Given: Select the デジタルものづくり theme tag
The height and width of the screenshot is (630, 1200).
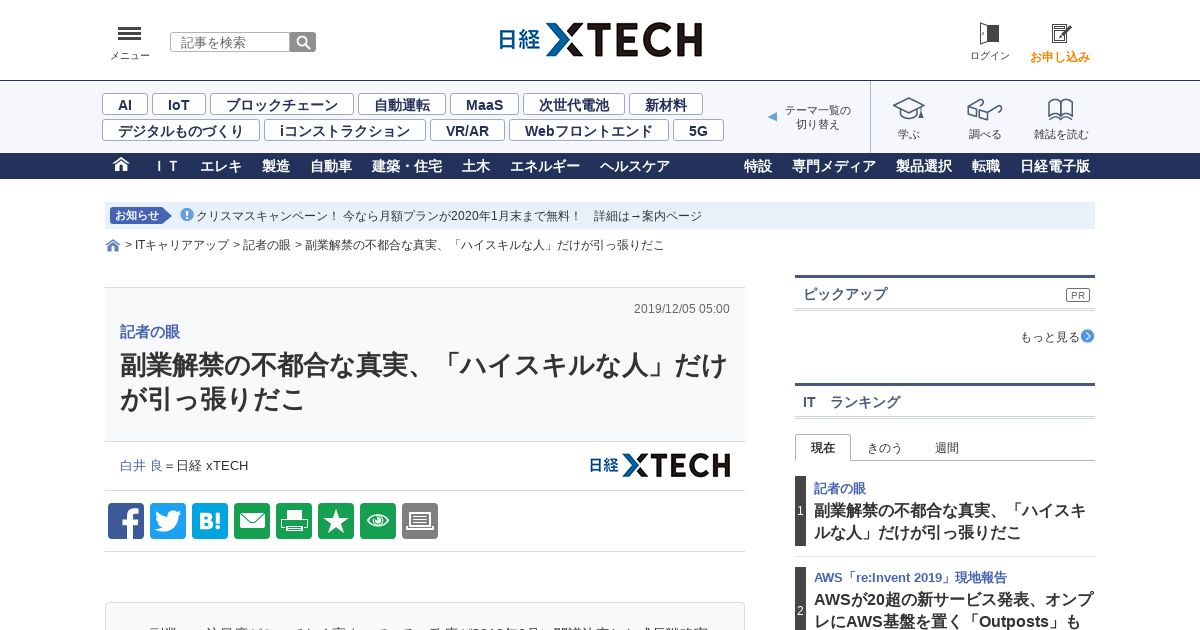Looking at the screenshot, I should pyautogui.click(x=181, y=130).
